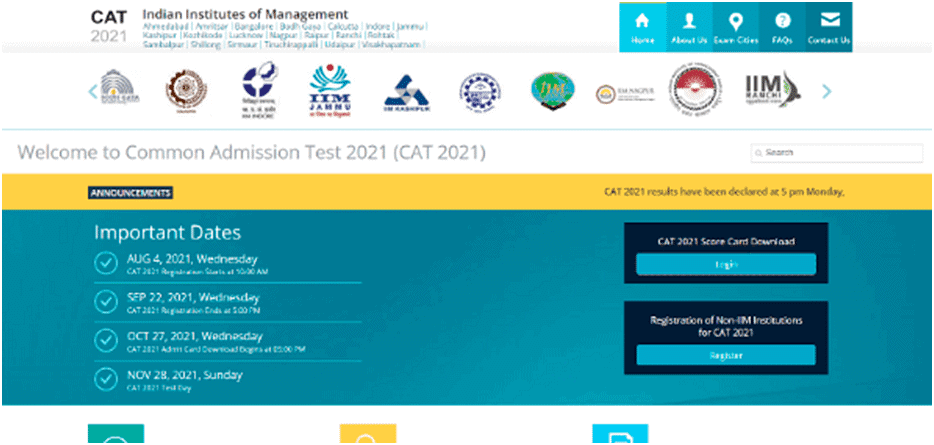Click 'CAT 2021 Score Card Download' title
This screenshot has height=445, width=934.
(x=726, y=242)
